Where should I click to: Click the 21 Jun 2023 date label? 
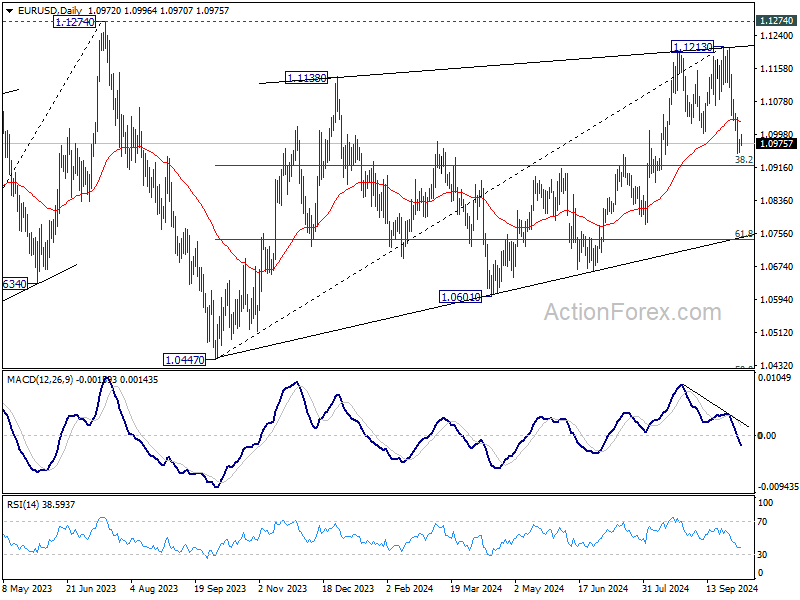pyautogui.click(x=91, y=588)
